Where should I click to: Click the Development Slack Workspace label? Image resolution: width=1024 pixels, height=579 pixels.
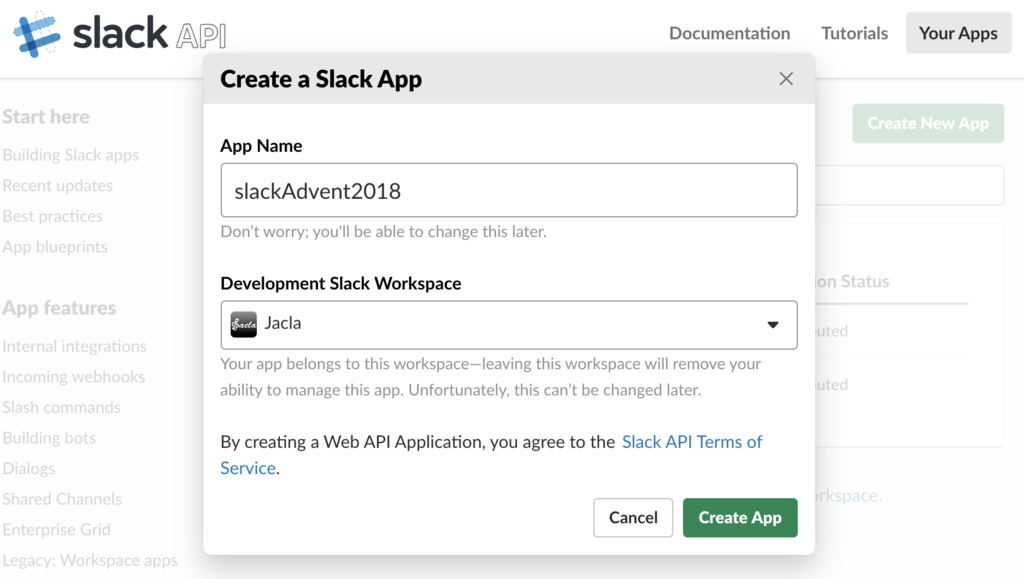[340, 283]
